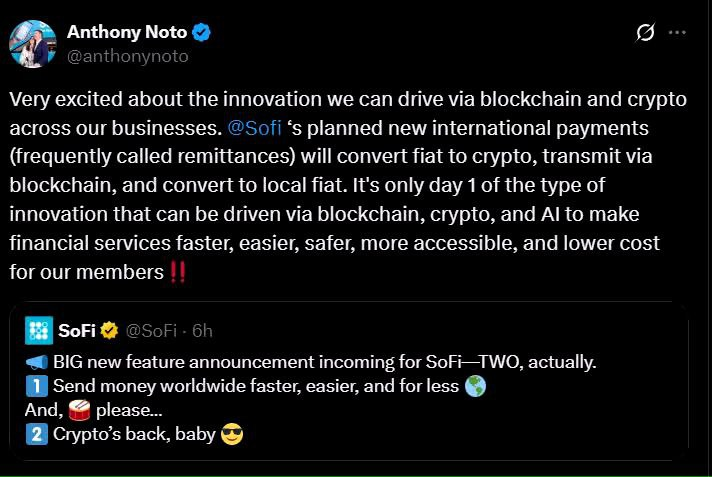Follow the blue @Sofi mention link
712x477 pixels.
click(x=254, y=128)
